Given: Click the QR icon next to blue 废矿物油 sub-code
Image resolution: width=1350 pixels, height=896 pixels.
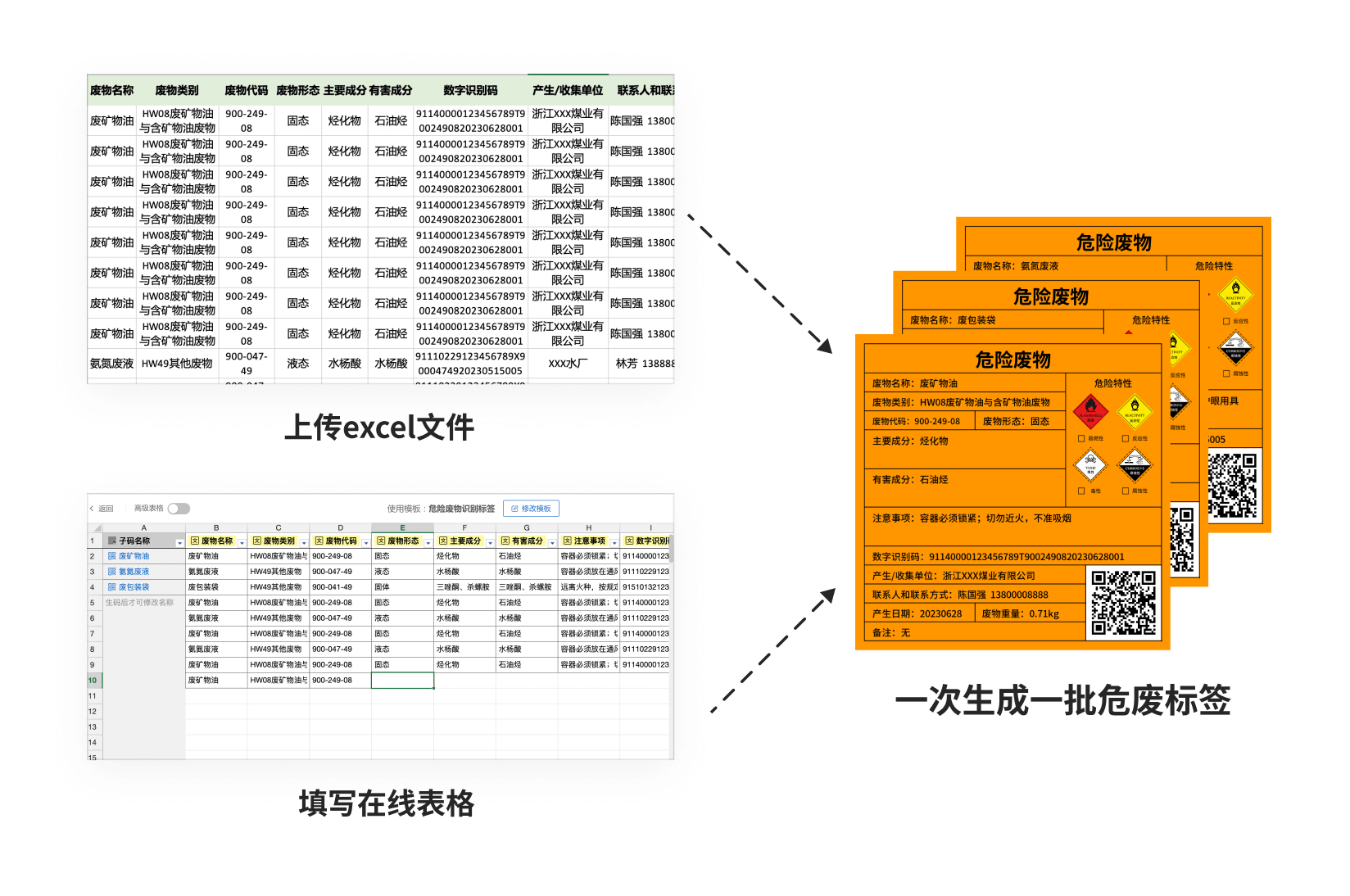Looking at the screenshot, I should coord(112,556).
